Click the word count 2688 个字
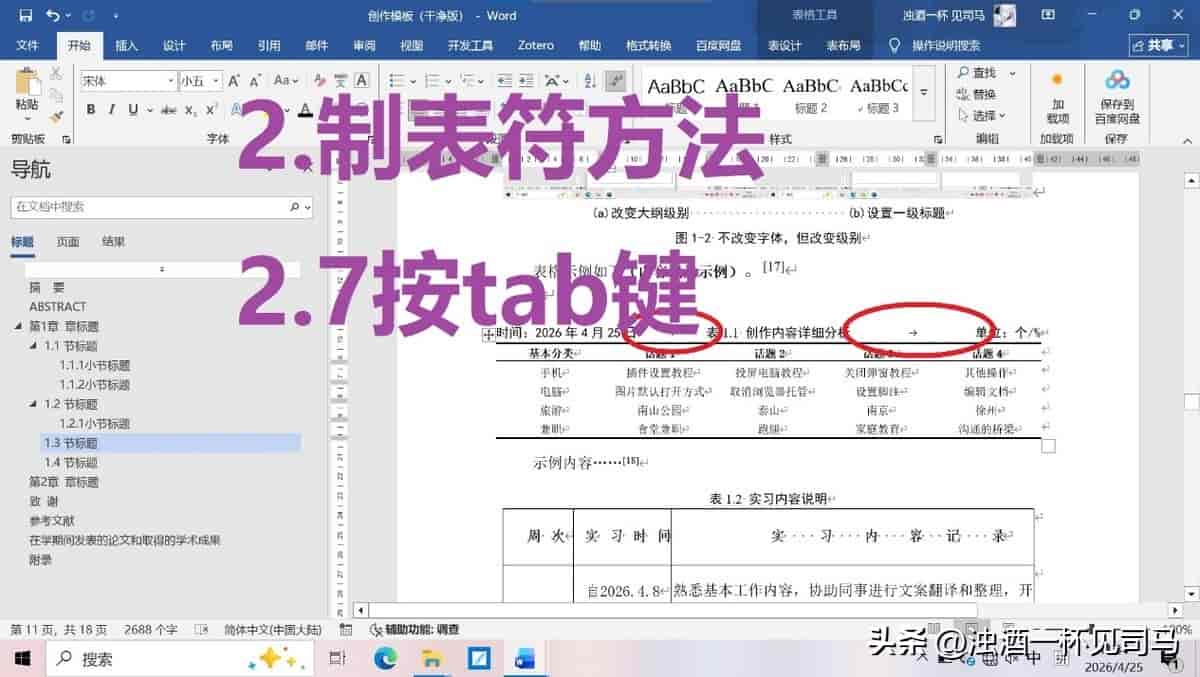 [150, 630]
